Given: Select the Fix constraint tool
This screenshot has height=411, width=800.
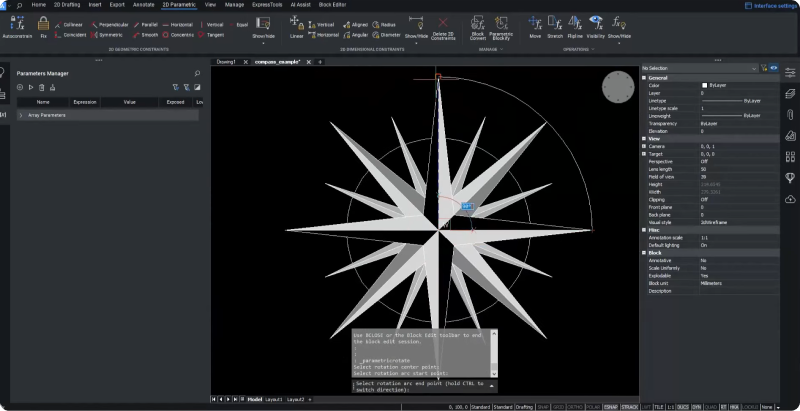Looking at the screenshot, I should click(x=43, y=23).
